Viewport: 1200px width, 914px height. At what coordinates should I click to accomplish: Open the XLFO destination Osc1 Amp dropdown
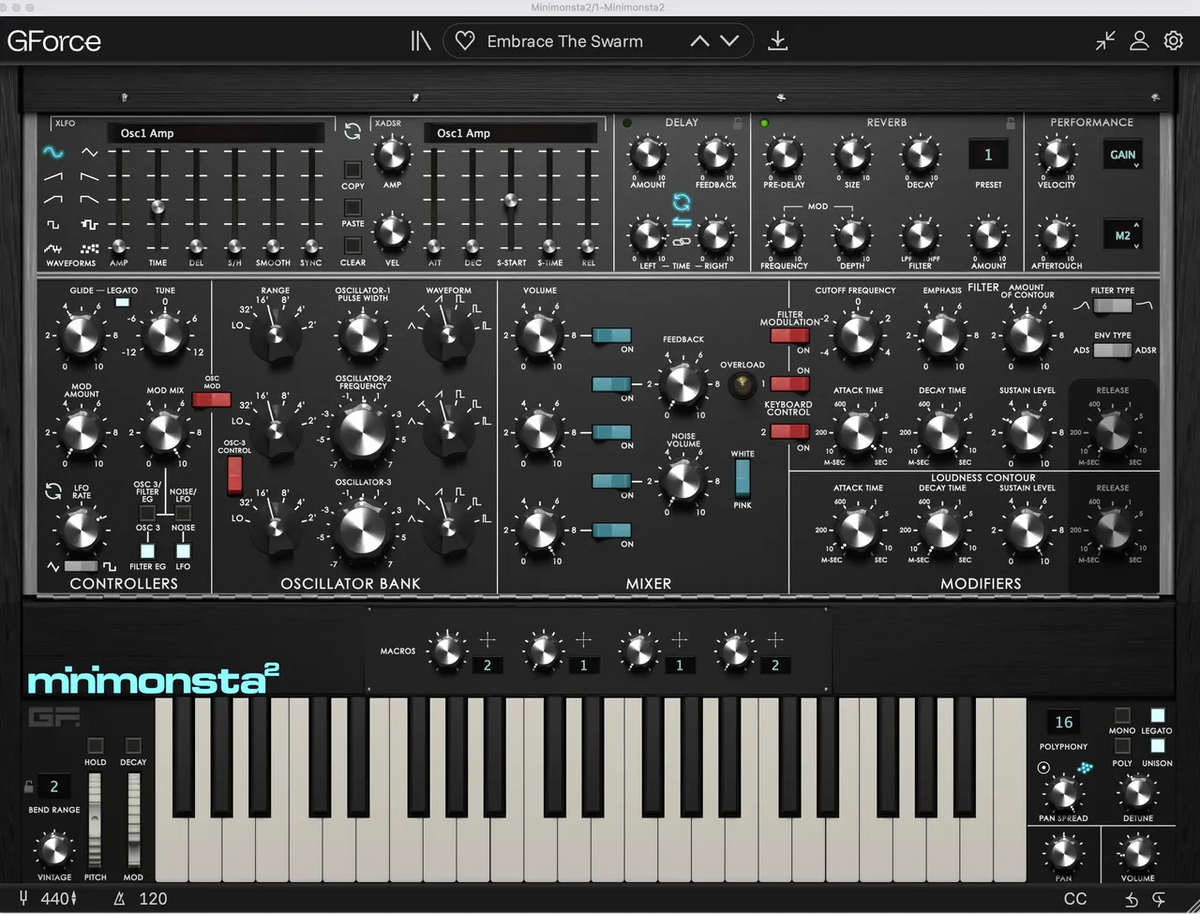point(215,132)
